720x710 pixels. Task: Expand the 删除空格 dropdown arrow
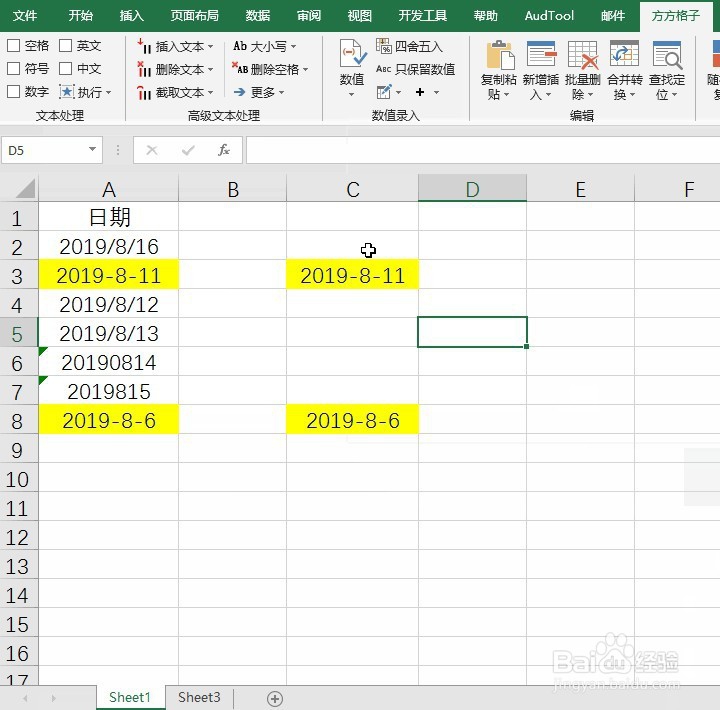[x=305, y=69]
